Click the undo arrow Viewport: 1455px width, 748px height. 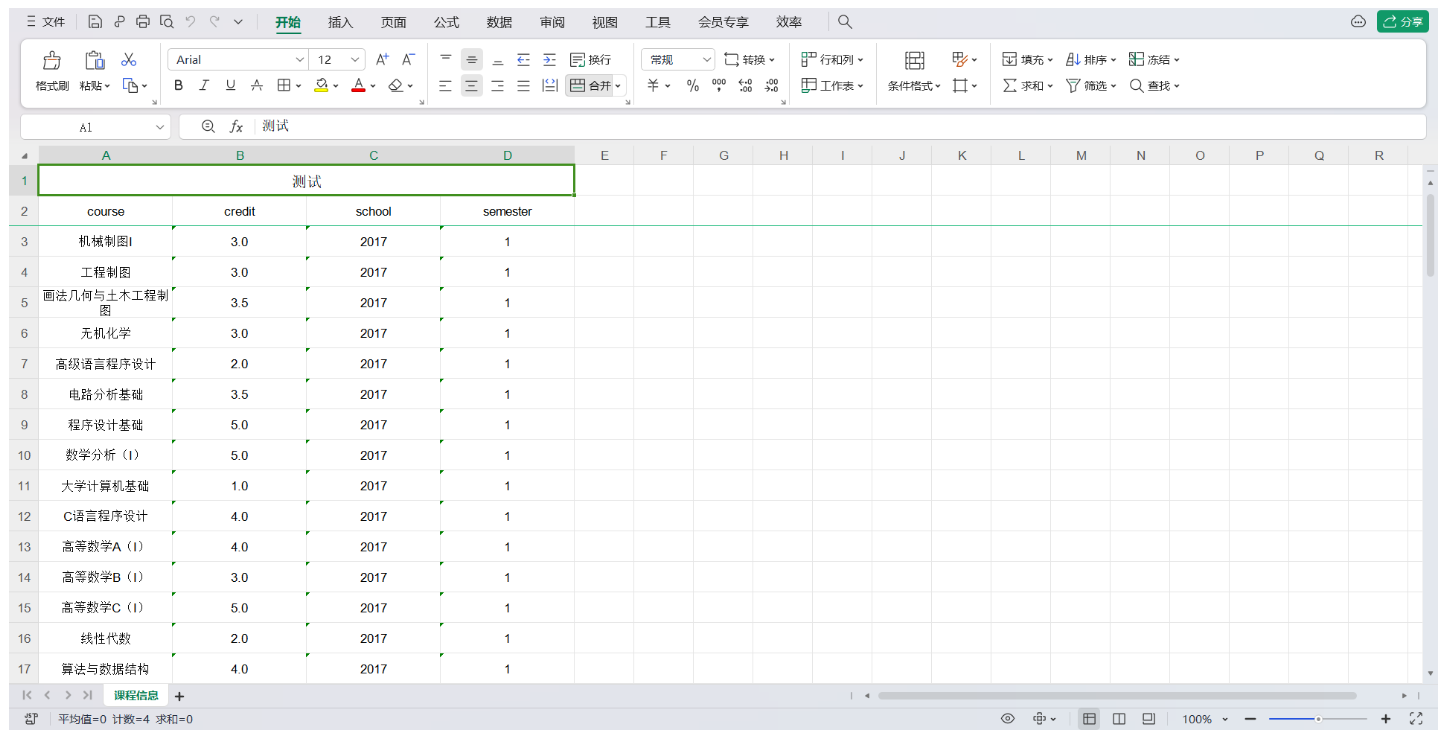pyautogui.click(x=191, y=22)
